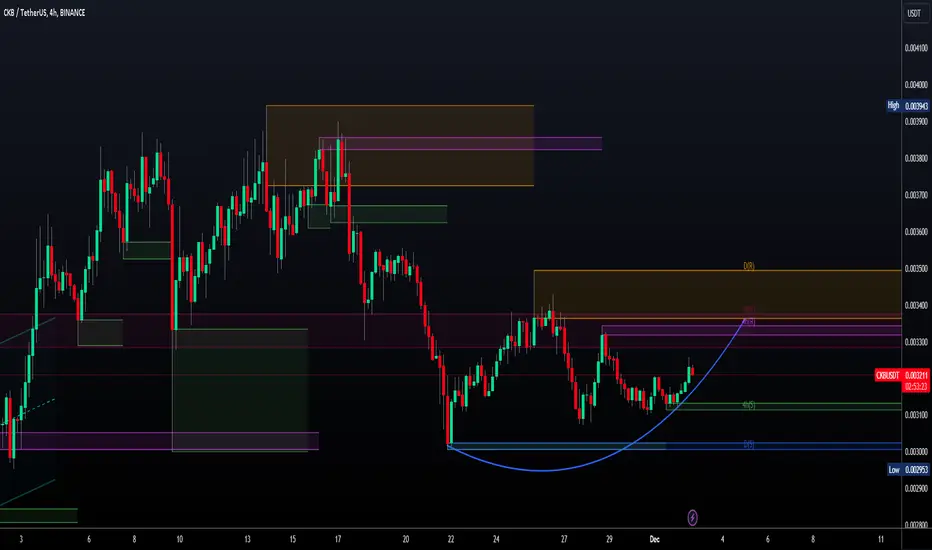
Task: Click date 3 on the time axis
Action: 21,539
